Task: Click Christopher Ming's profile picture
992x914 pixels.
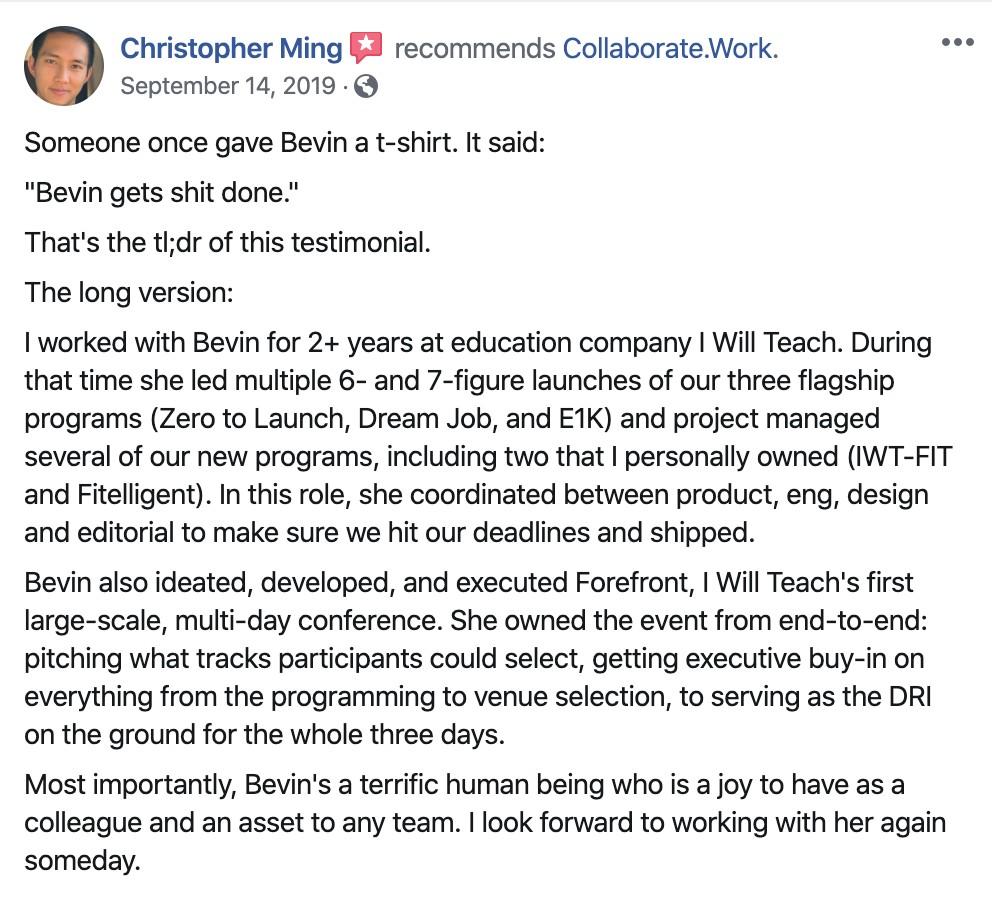Action: coord(63,66)
